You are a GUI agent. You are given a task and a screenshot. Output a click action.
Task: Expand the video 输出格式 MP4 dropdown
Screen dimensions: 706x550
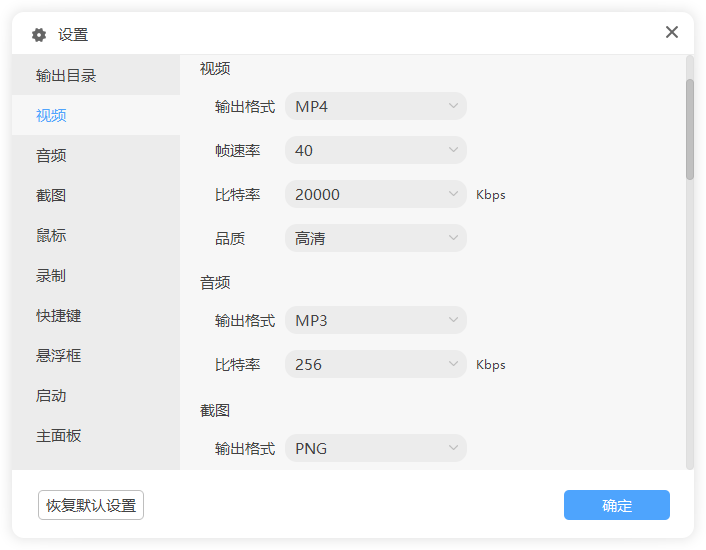[375, 106]
